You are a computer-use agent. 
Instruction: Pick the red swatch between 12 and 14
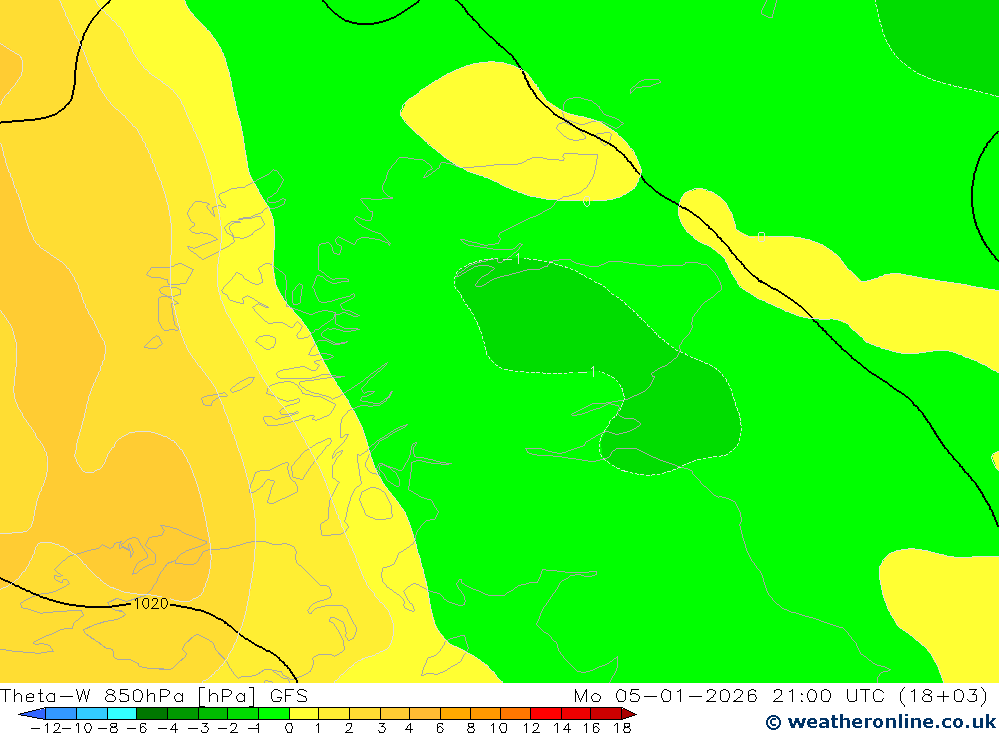point(546,714)
